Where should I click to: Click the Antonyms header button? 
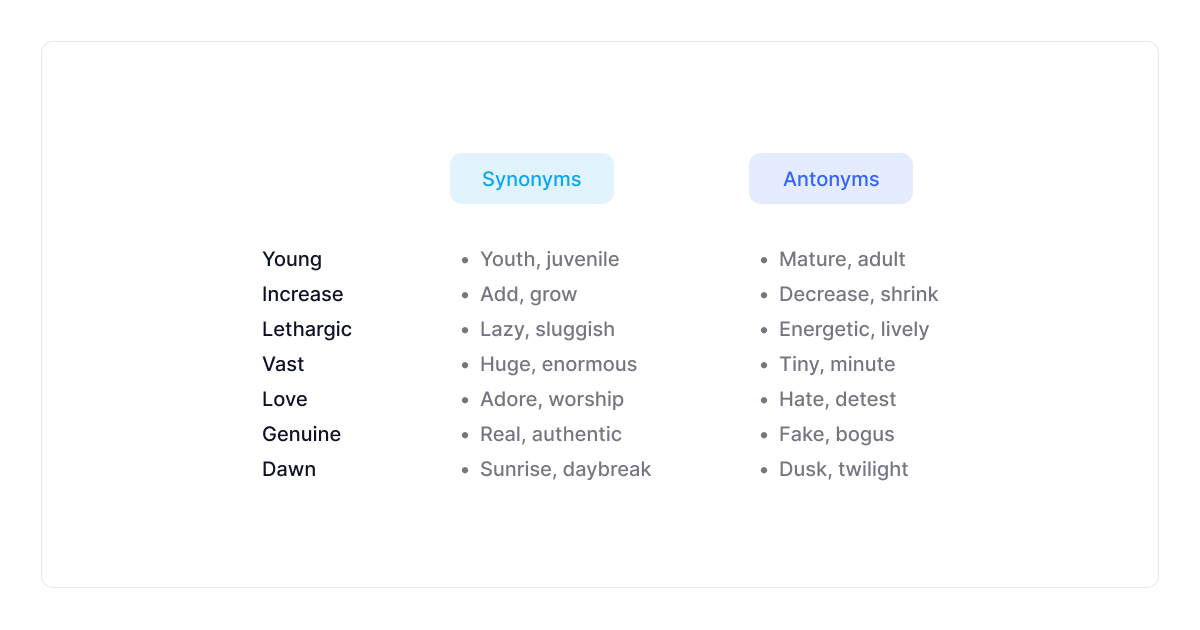click(830, 179)
